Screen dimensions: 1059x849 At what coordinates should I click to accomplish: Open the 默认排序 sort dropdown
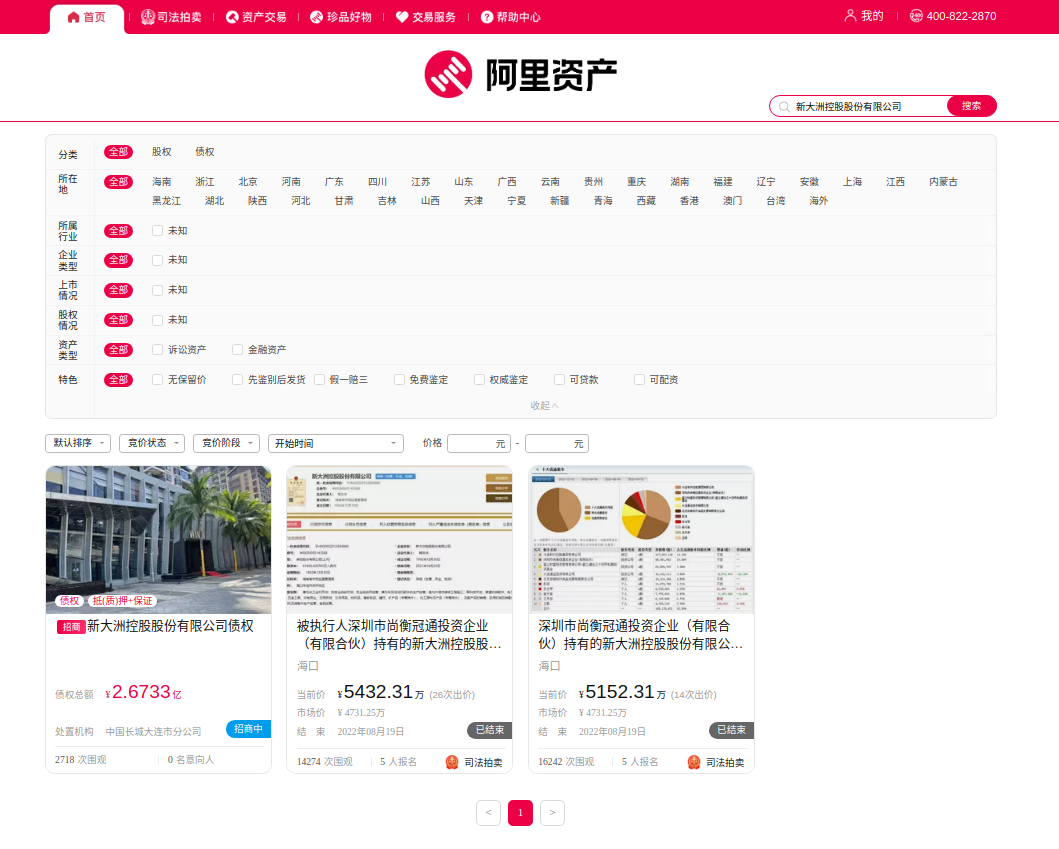point(78,443)
